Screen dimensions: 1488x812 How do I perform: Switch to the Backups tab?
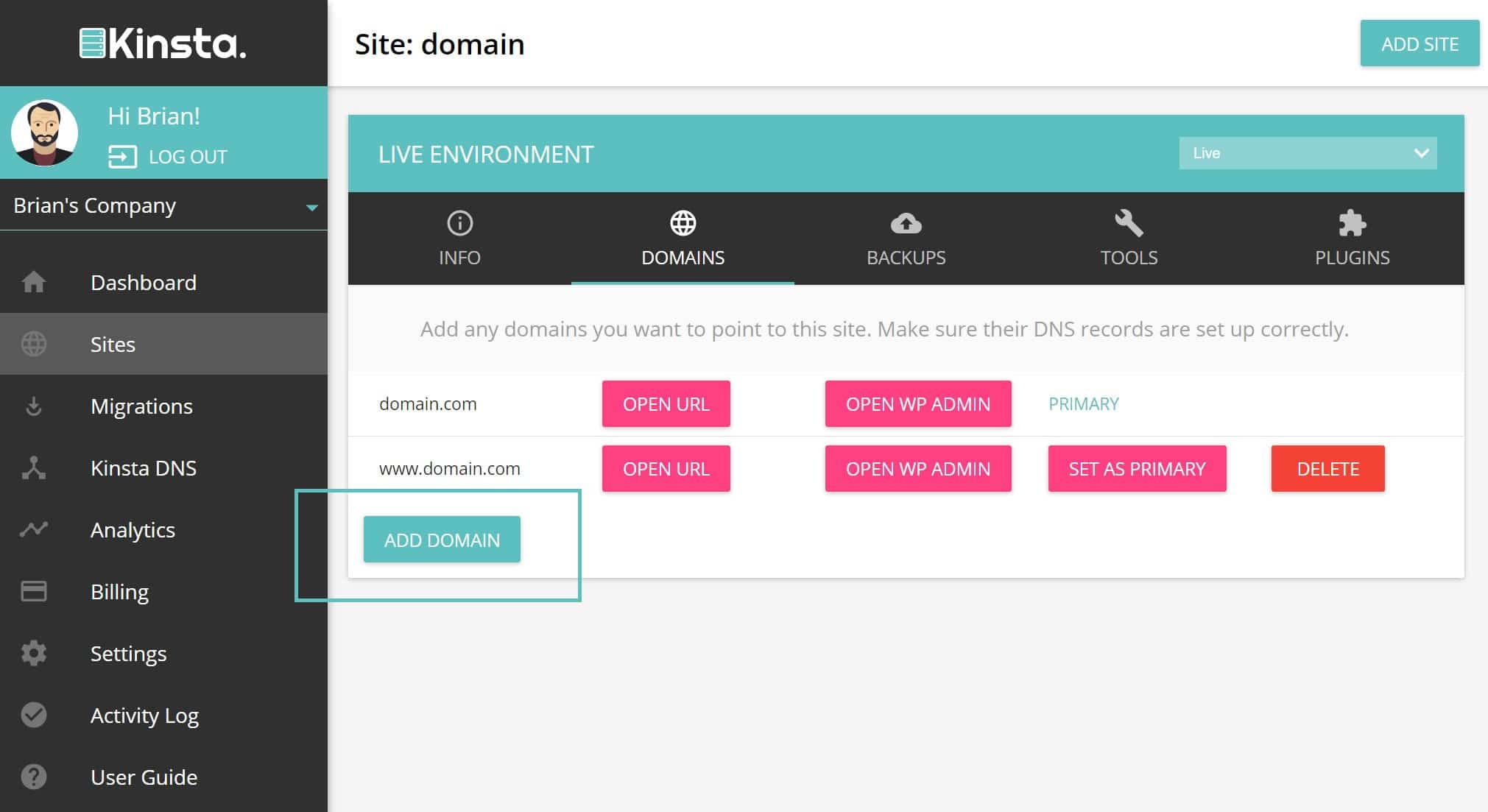(x=906, y=239)
